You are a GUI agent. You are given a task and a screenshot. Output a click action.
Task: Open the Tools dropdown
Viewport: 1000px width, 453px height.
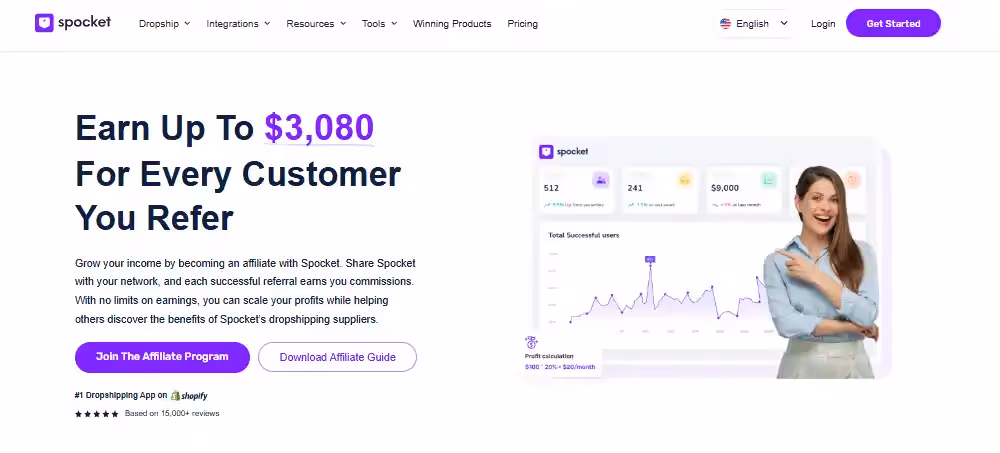(x=379, y=24)
